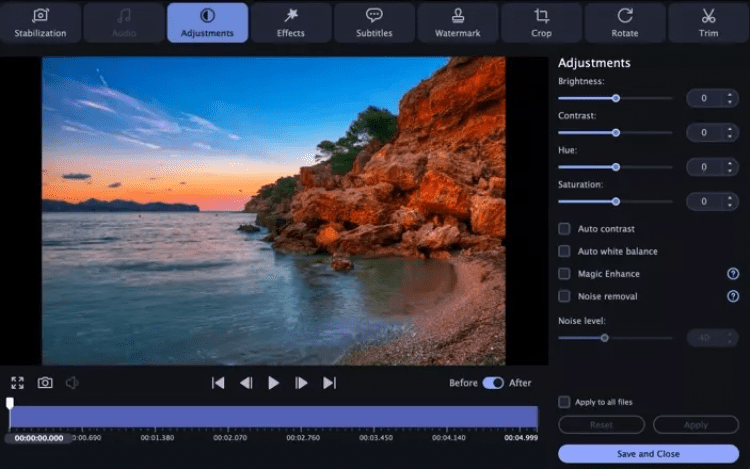Screen dimensions: 750x469
Task: Check the Auto white balance option
Action: (x=565, y=251)
